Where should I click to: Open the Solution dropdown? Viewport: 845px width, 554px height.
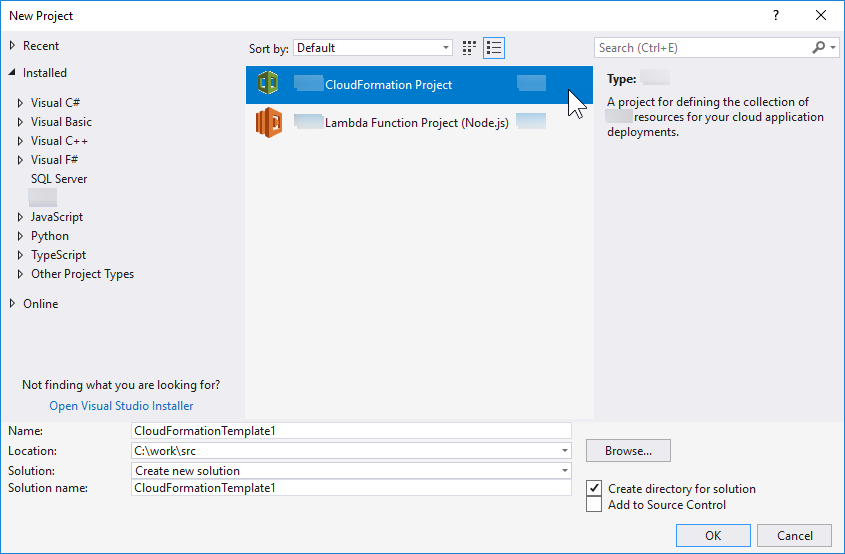tap(565, 470)
